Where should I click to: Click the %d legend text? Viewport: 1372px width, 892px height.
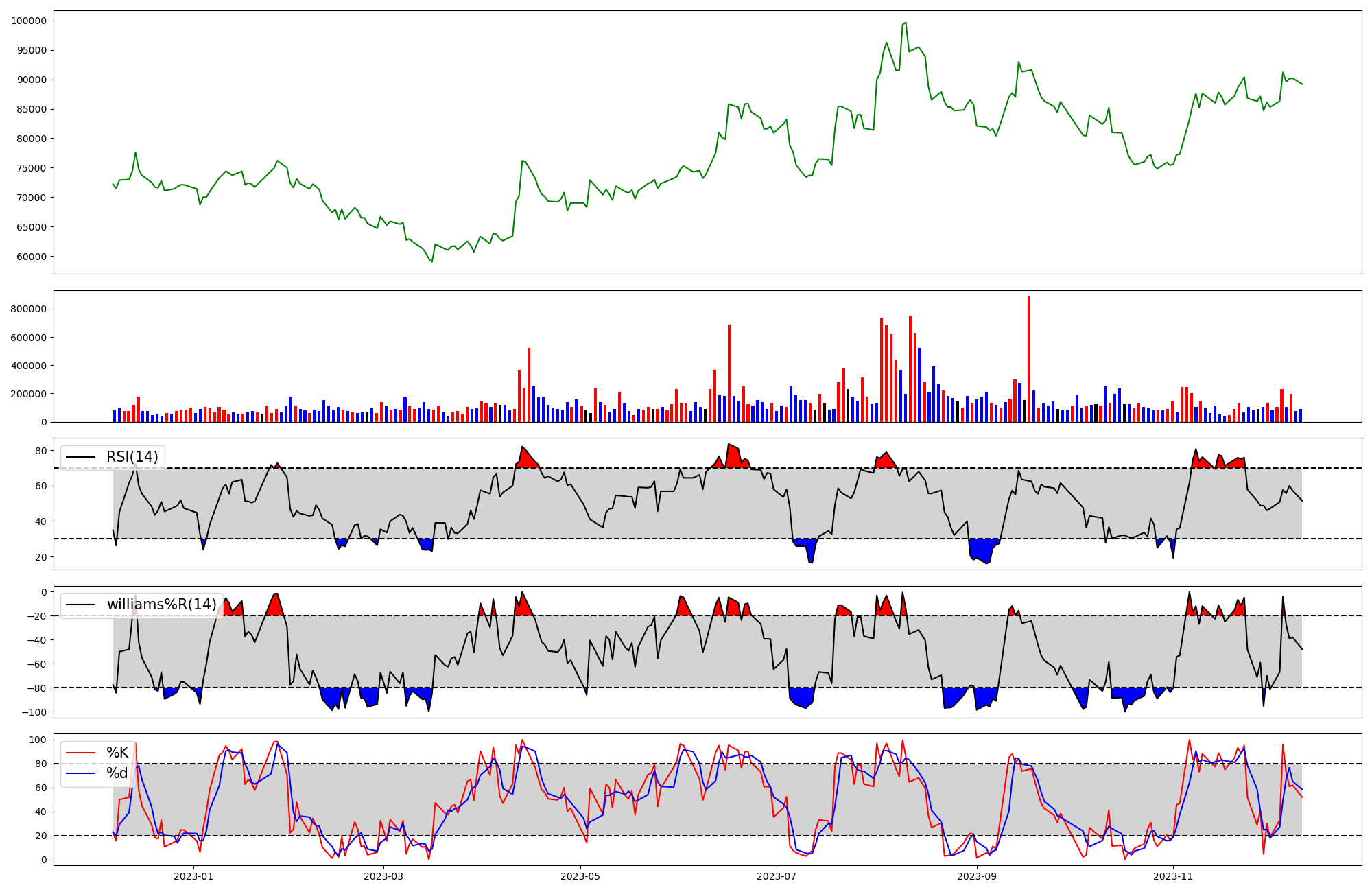(x=117, y=773)
